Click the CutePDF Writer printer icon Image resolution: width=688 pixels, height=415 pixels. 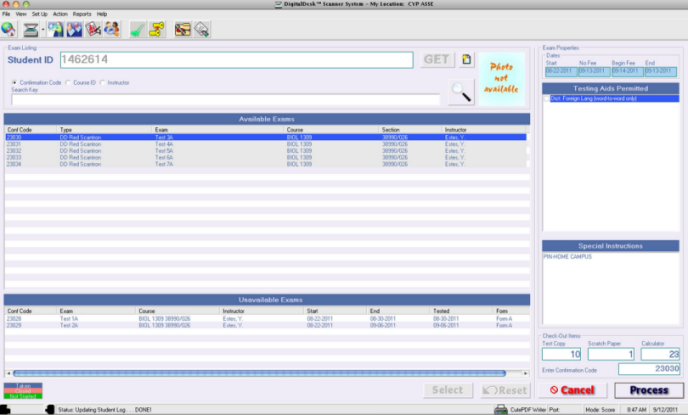pyautogui.click(x=500, y=409)
